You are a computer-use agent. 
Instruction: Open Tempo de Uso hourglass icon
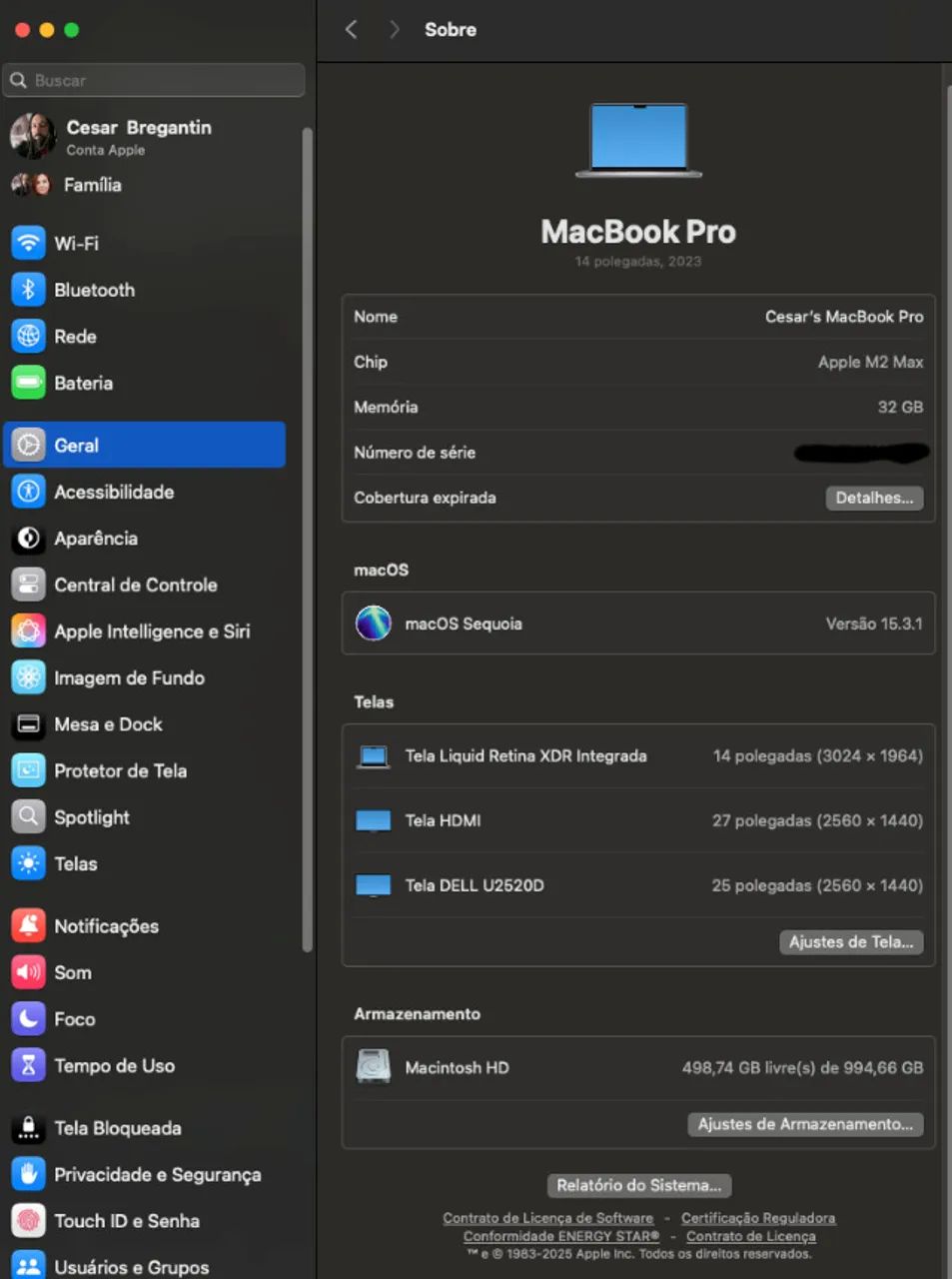28,1065
